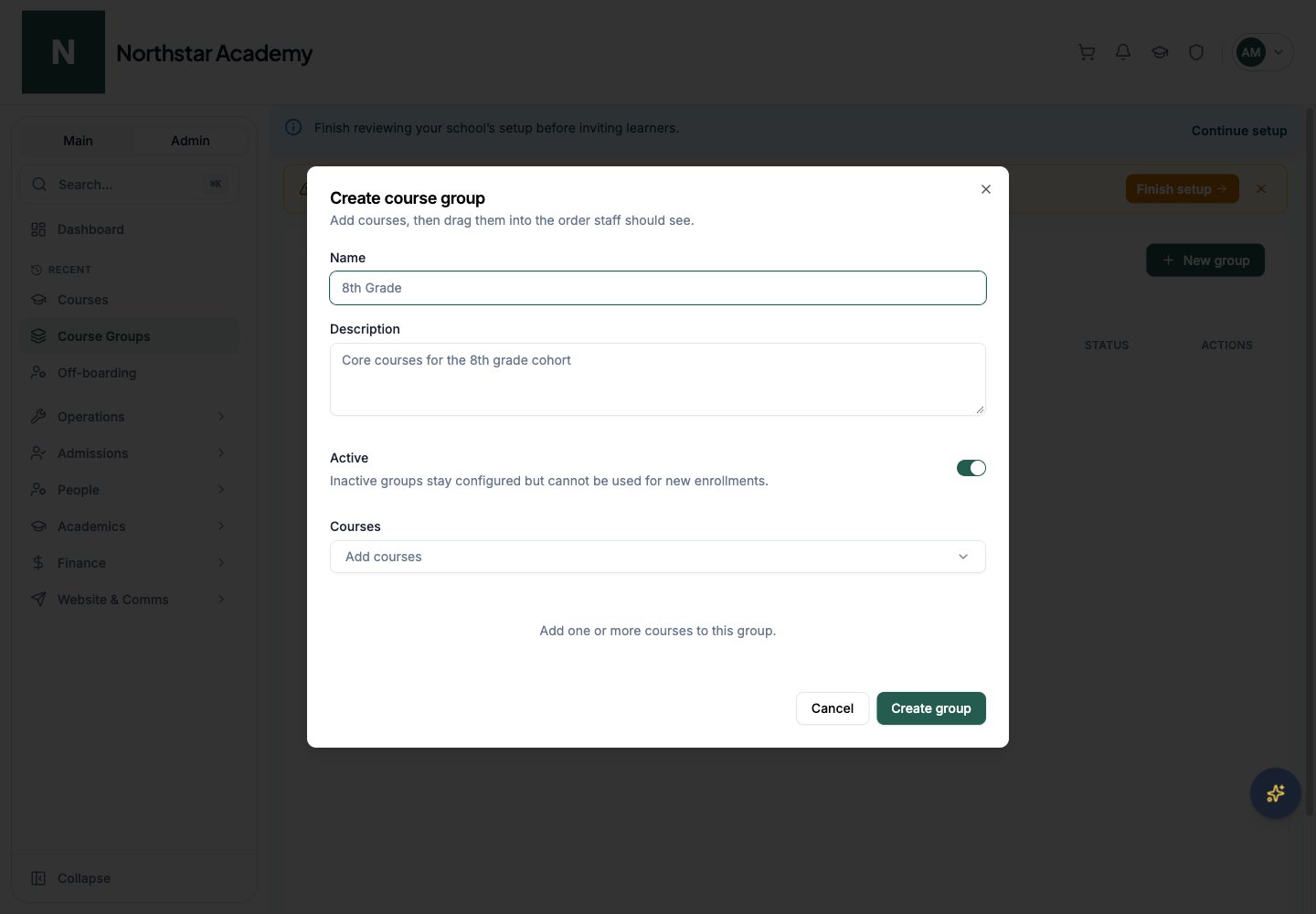The image size is (1316, 914).
Task: Click the Courses icon in sidebar
Action: (38, 300)
